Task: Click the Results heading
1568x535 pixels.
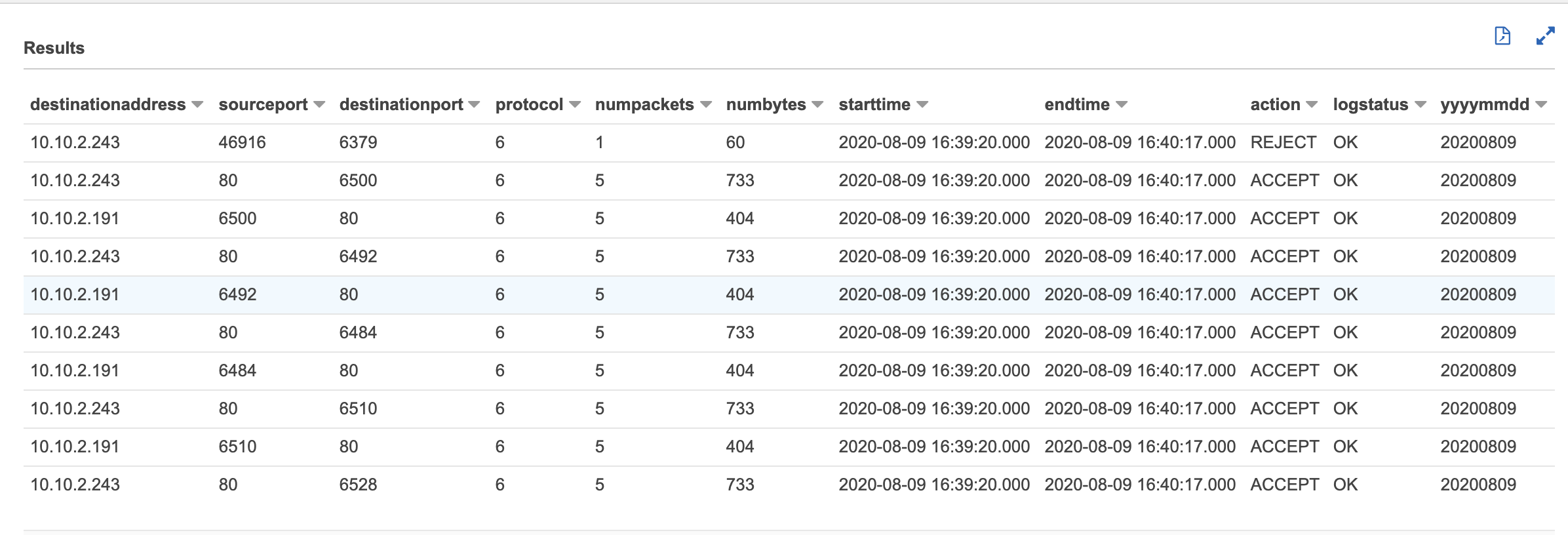Action: pos(54,48)
